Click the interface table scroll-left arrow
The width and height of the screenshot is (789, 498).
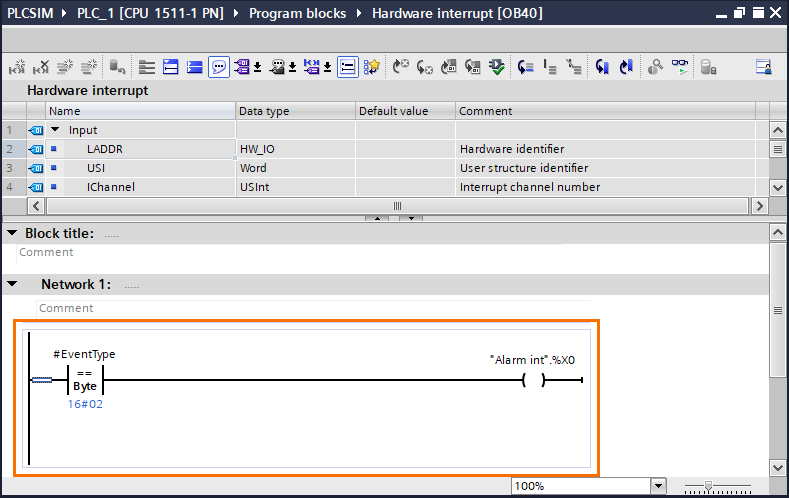coord(36,206)
